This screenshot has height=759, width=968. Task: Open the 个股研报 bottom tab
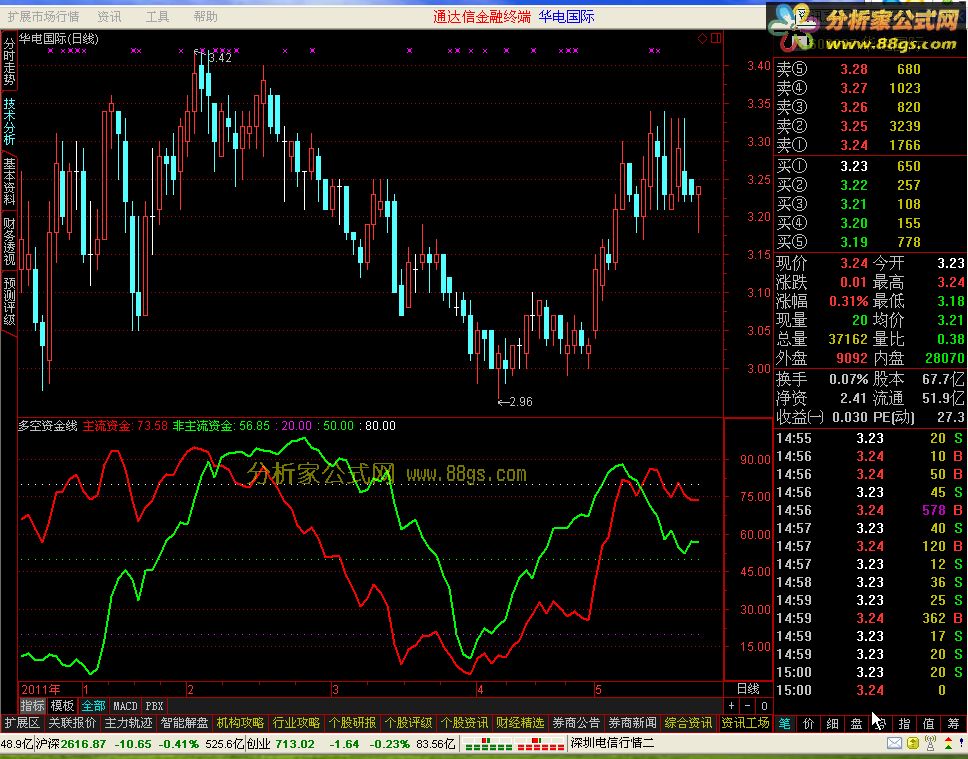pyautogui.click(x=353, y=723)
